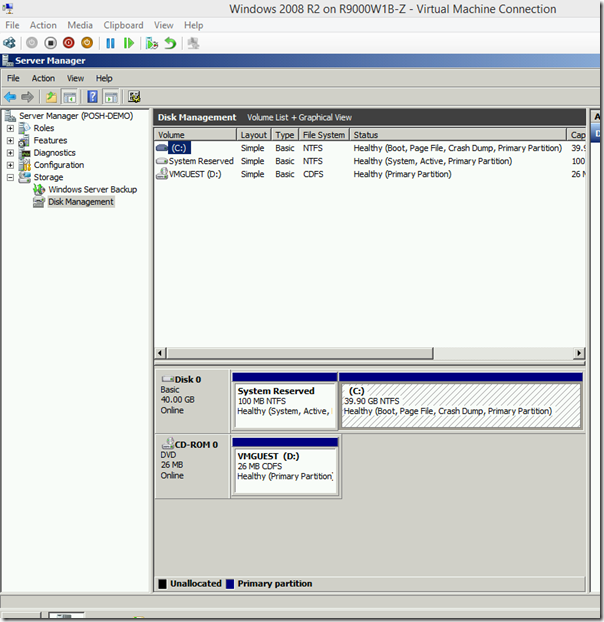
Task: Click the disc icon beside VMGUEST (D:)
Action: click(x=162, y=174)
